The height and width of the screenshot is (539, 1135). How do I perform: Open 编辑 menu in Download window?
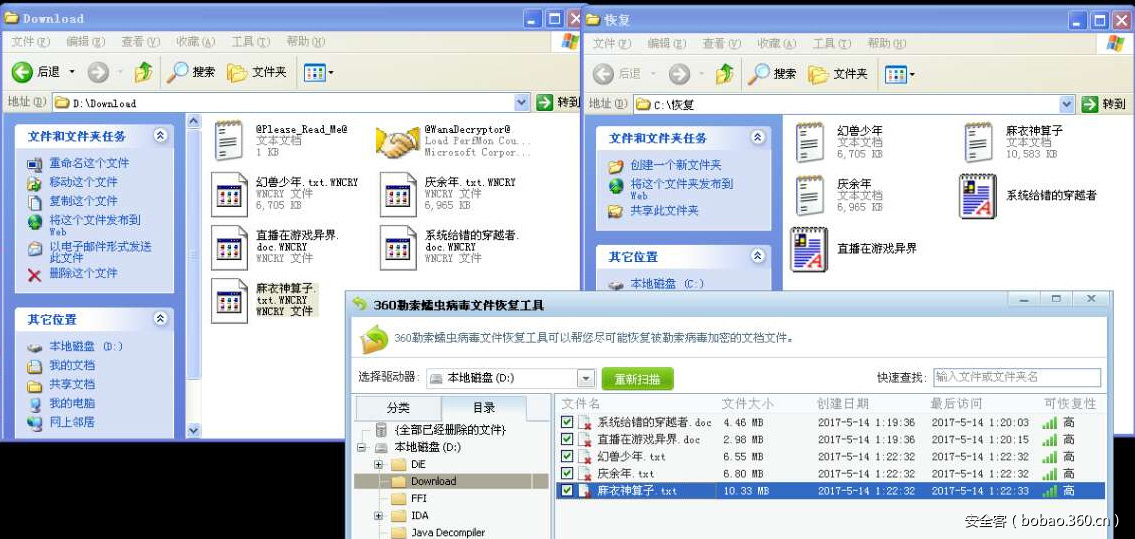86,42
